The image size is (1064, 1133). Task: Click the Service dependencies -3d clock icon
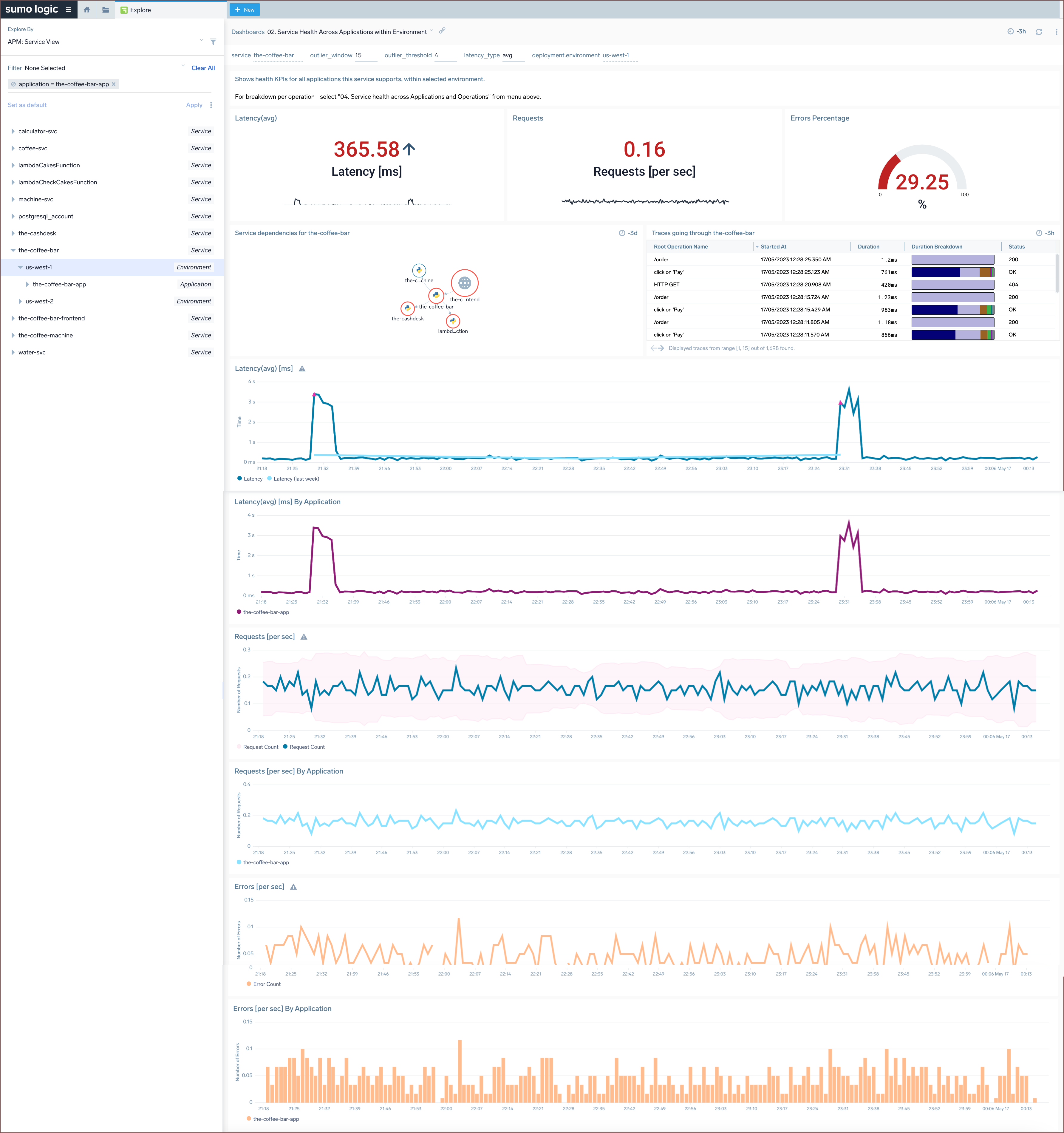pos(622,233)
